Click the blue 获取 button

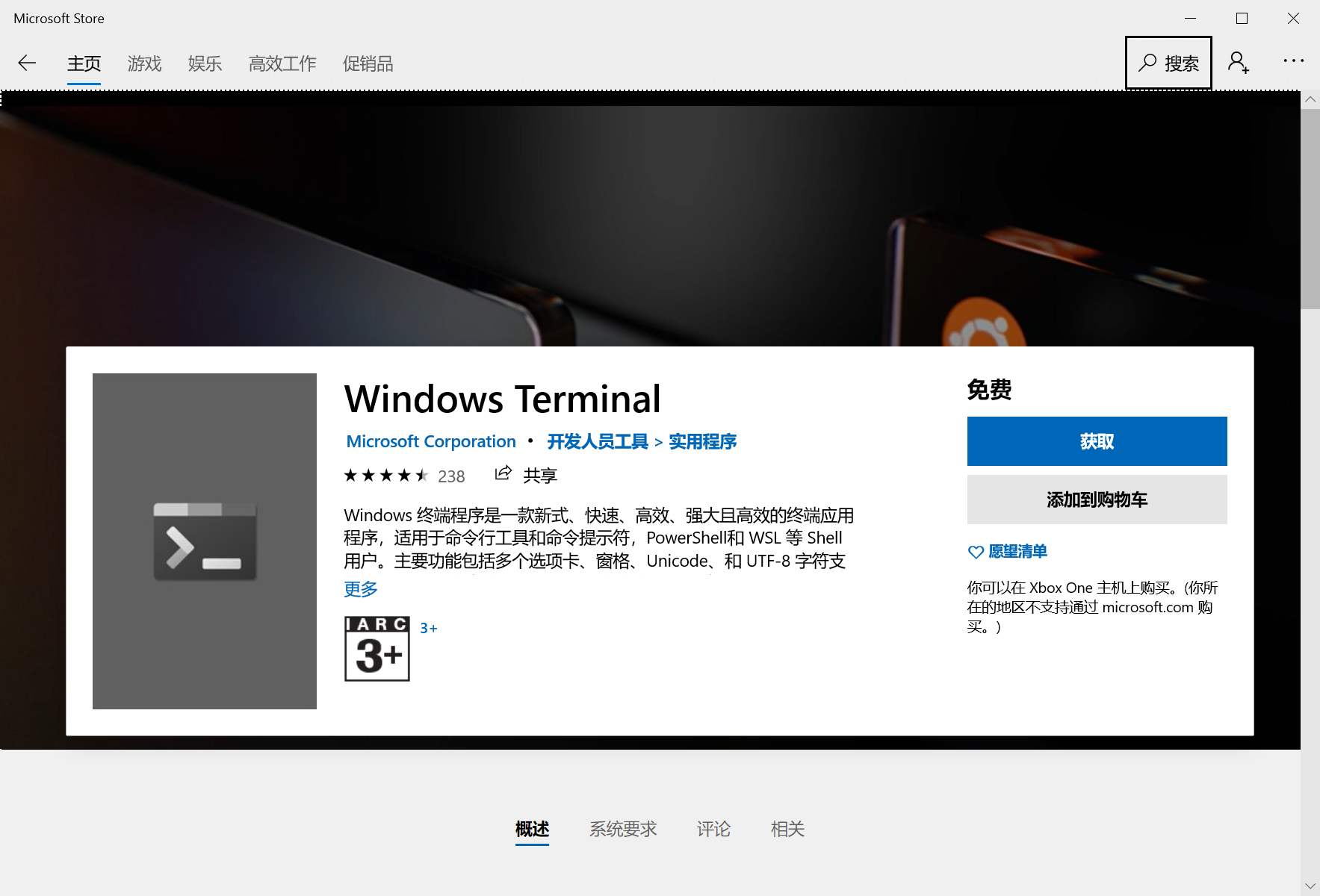1097,441
